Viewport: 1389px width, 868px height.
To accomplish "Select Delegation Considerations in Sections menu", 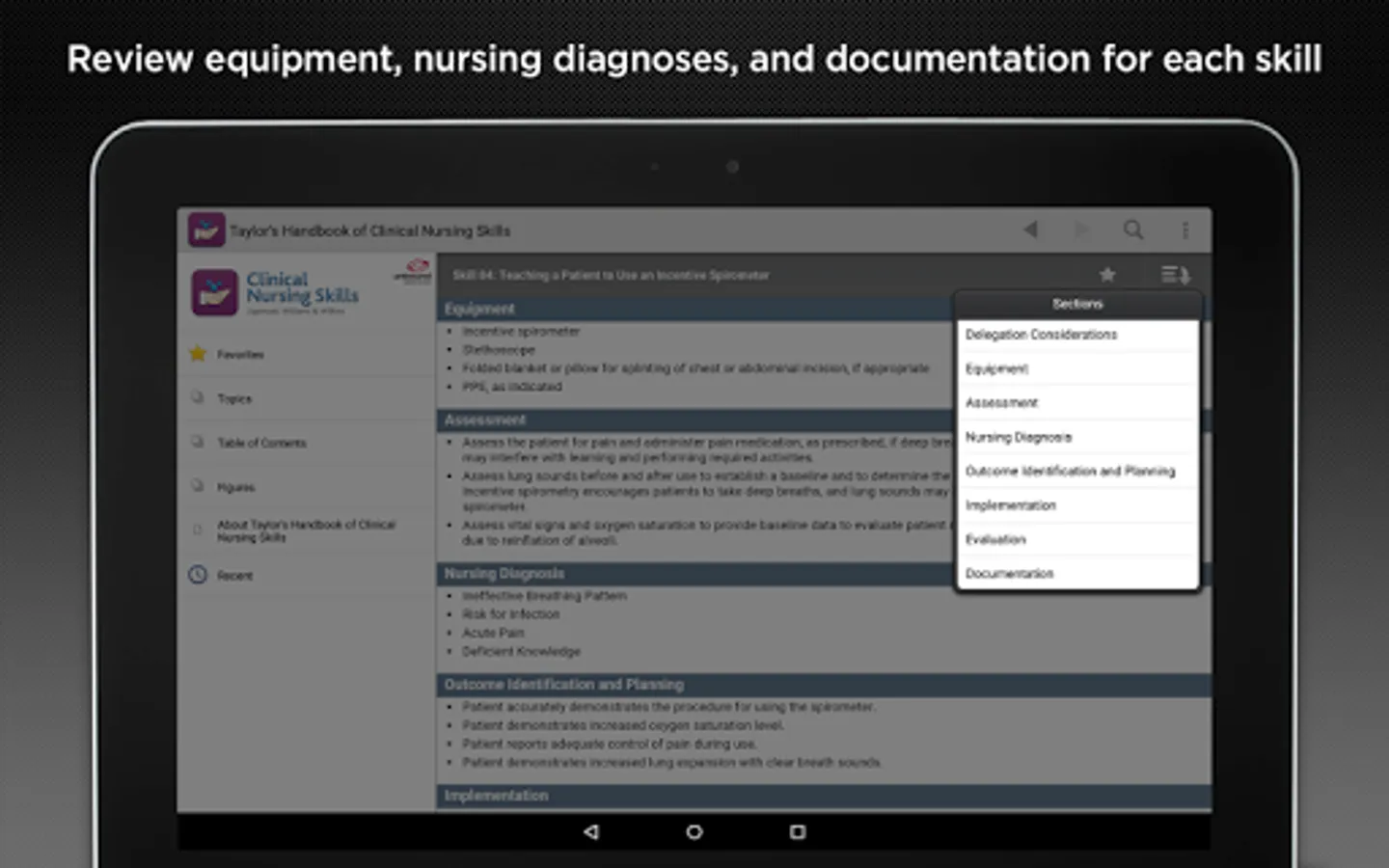I will coord(1076,335).
